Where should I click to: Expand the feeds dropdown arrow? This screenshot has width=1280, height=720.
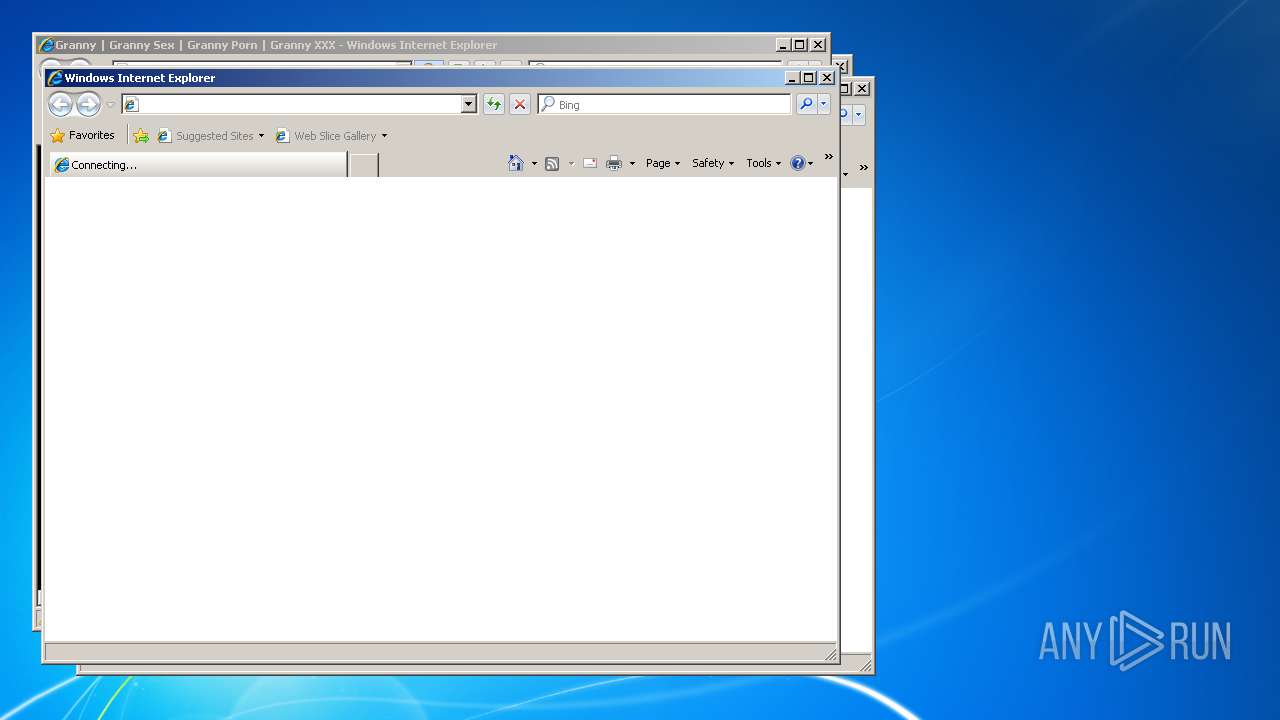click(571, 163)
